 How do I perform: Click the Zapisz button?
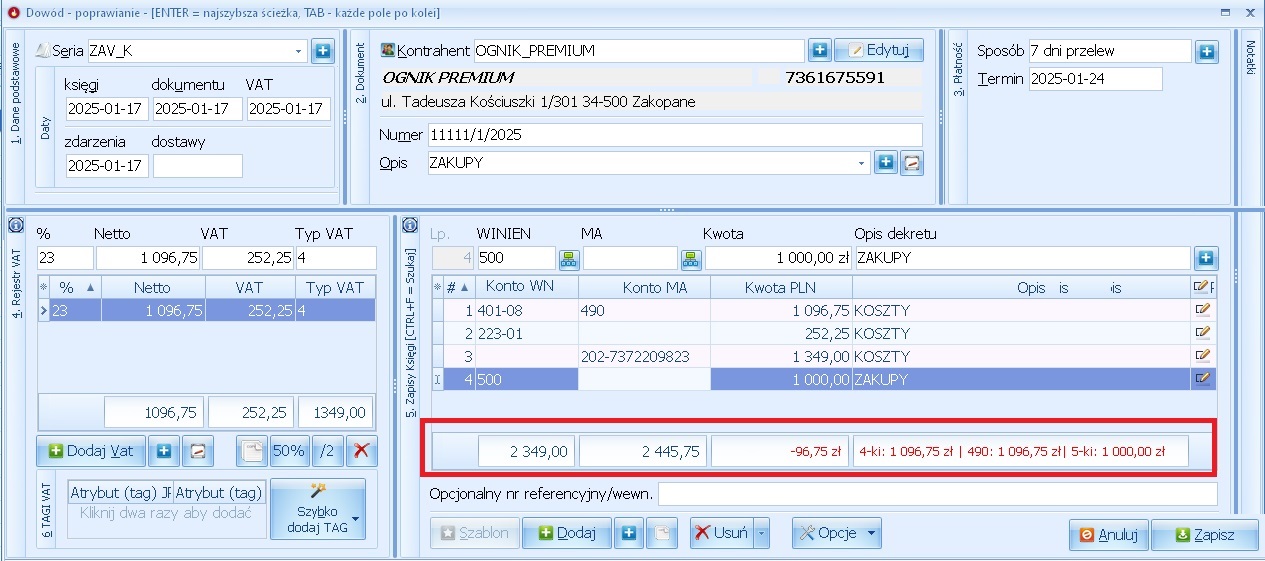click(x=1203, y=535)
